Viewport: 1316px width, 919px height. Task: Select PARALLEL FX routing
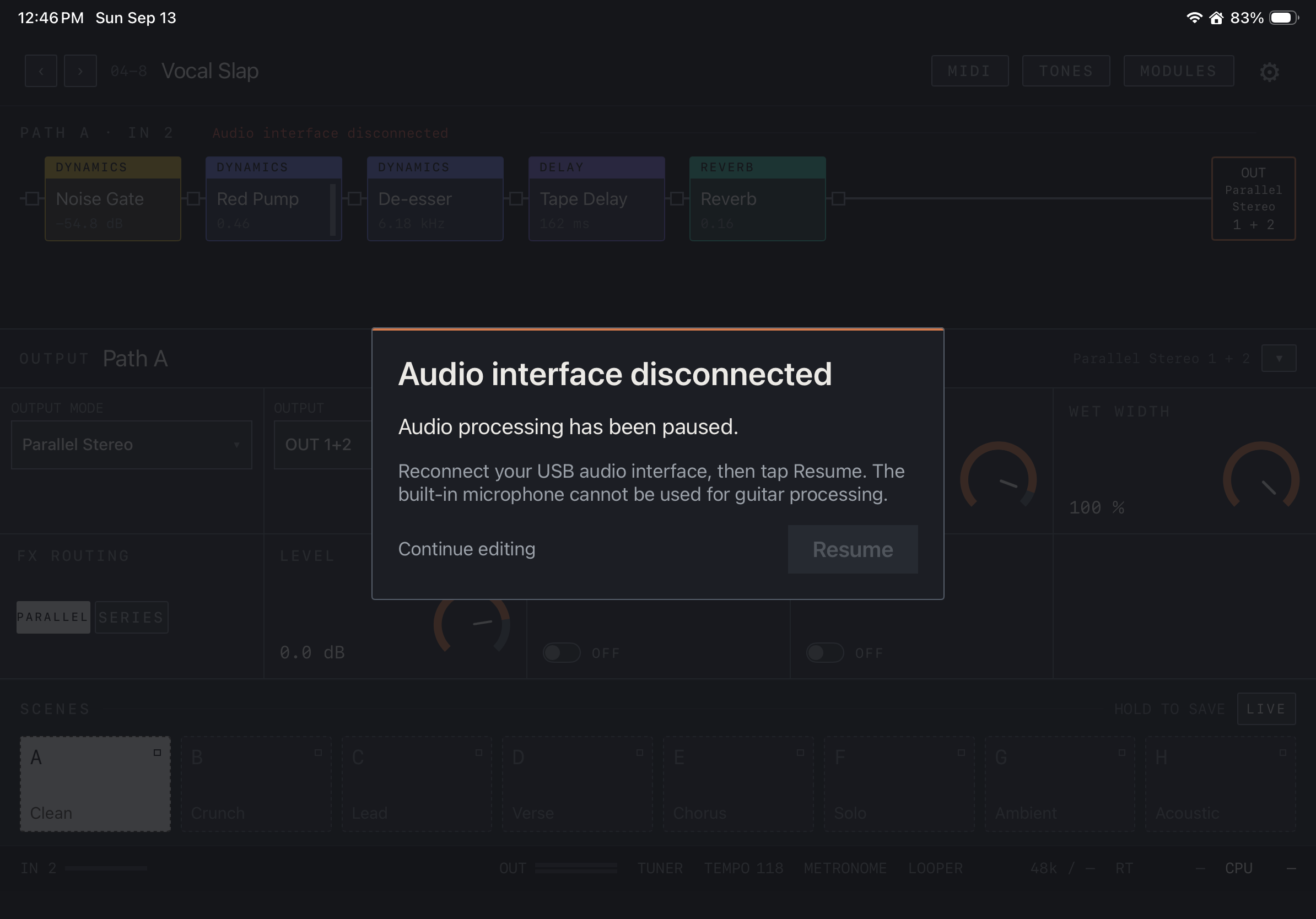coord(53,617)
